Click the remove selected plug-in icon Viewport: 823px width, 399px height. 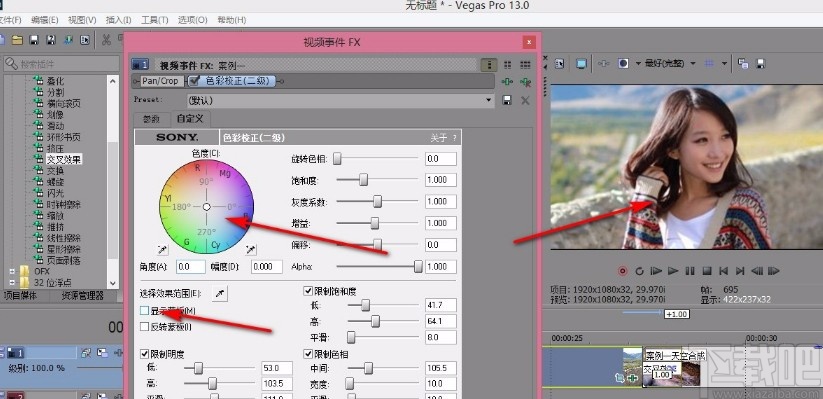525,82
